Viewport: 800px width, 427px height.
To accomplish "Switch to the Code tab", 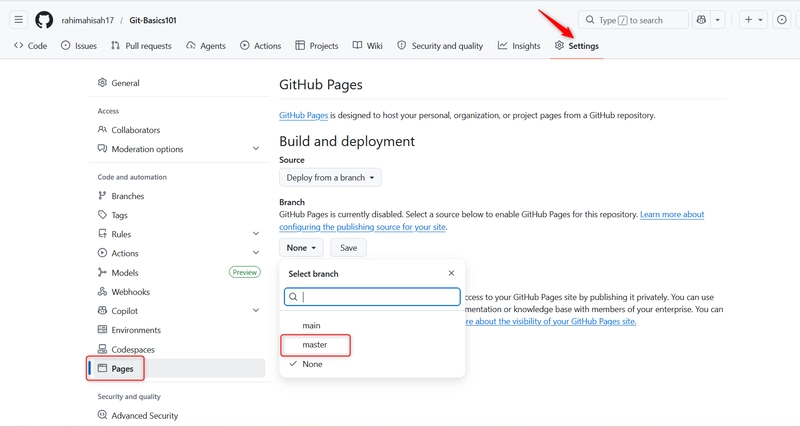I will pyautogui.click(x=31, y=45).
